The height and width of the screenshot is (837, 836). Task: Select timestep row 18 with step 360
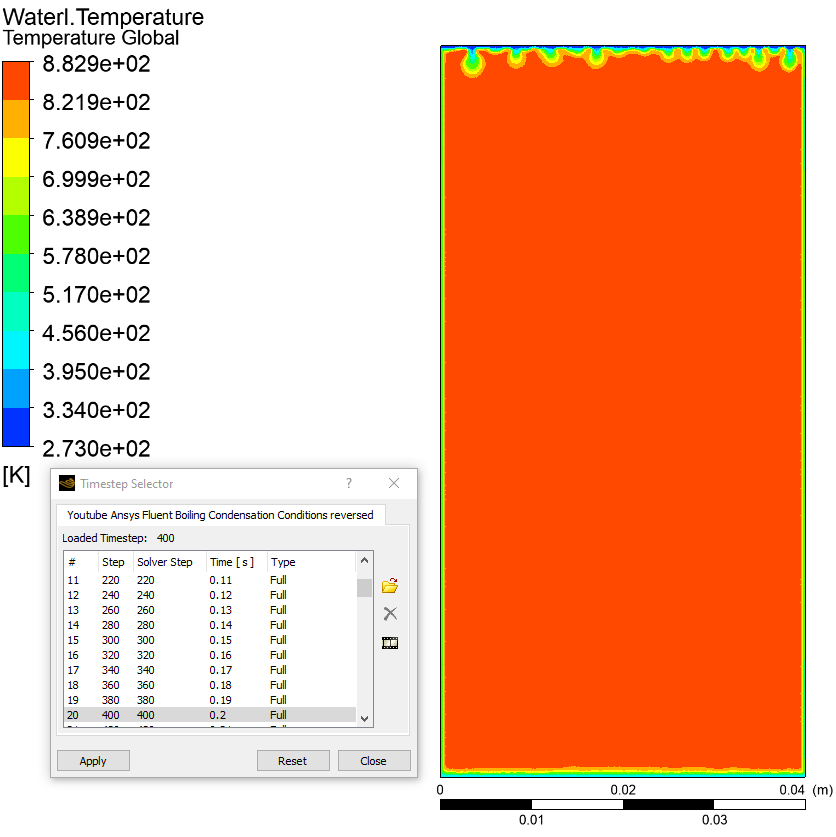point(210,685)
